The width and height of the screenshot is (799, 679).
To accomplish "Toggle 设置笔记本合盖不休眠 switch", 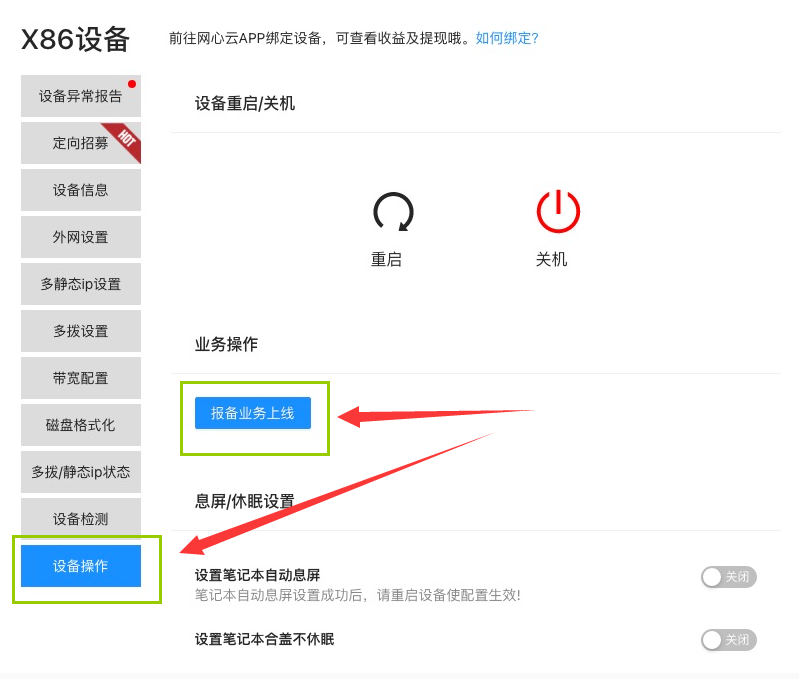I will (x=729, y=640).
